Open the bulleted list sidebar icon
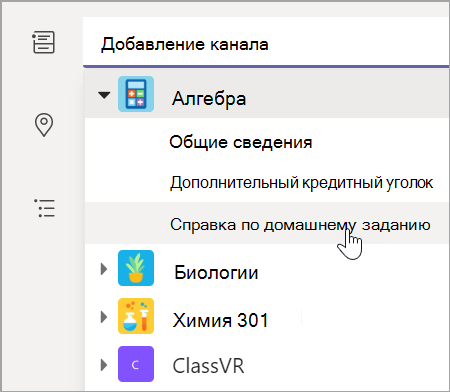Image resolution: width=450 pixels, height=392 pixels. [x=44, y=208]
